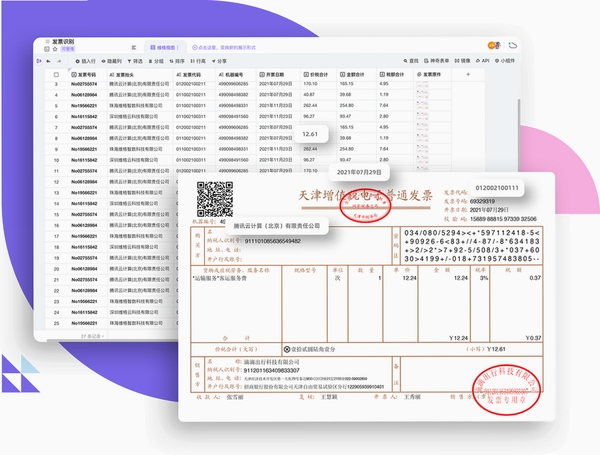Open the 维格视图 tab options dots
Viewport: 600px width, 455px height.
pyautogui.click(x=178, y=47)
